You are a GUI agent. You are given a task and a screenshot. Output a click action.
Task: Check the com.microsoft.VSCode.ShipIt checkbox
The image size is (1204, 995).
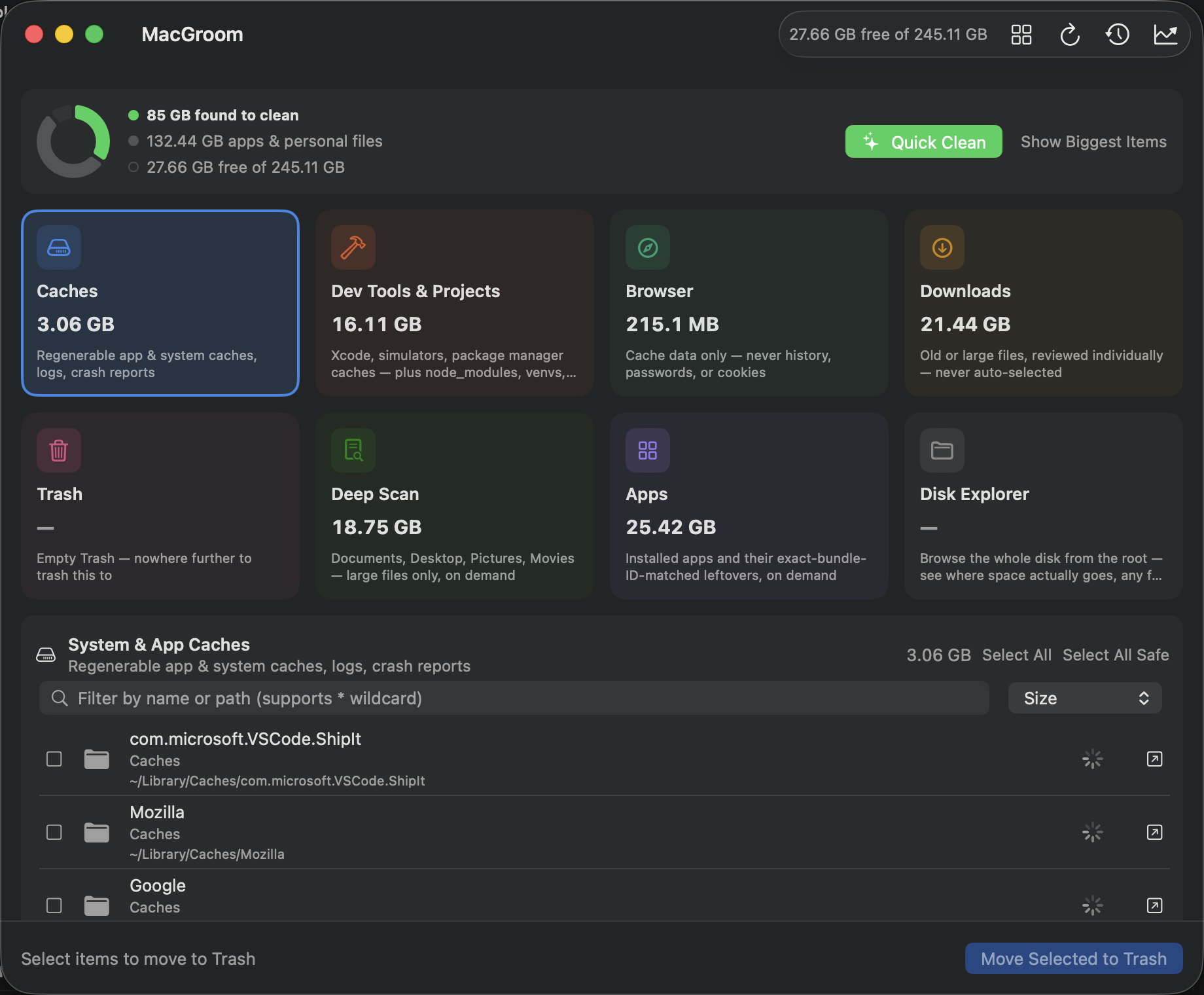pyautogui.click(x=54, y=759)
